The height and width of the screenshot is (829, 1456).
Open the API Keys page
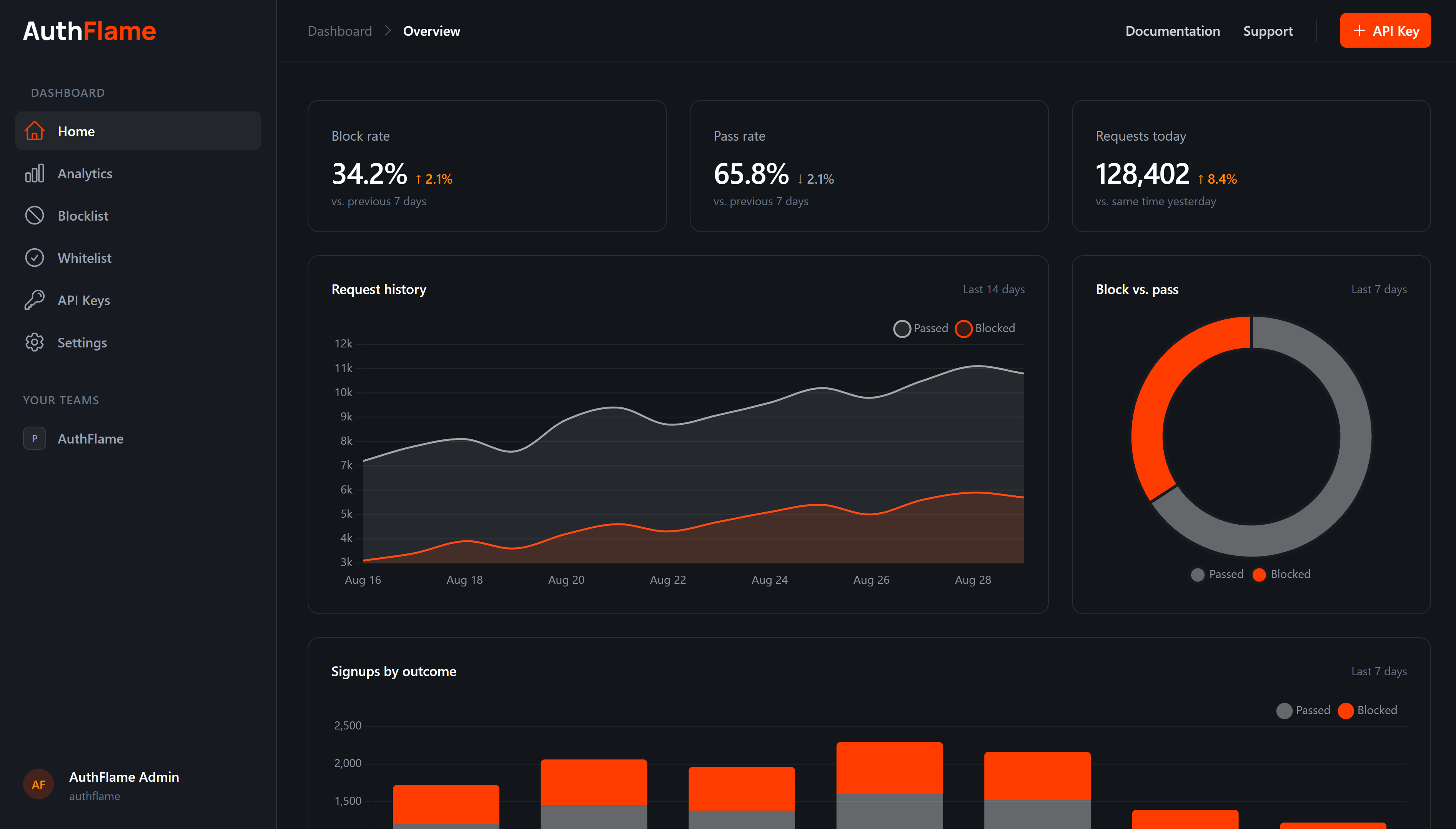[138, 299]
